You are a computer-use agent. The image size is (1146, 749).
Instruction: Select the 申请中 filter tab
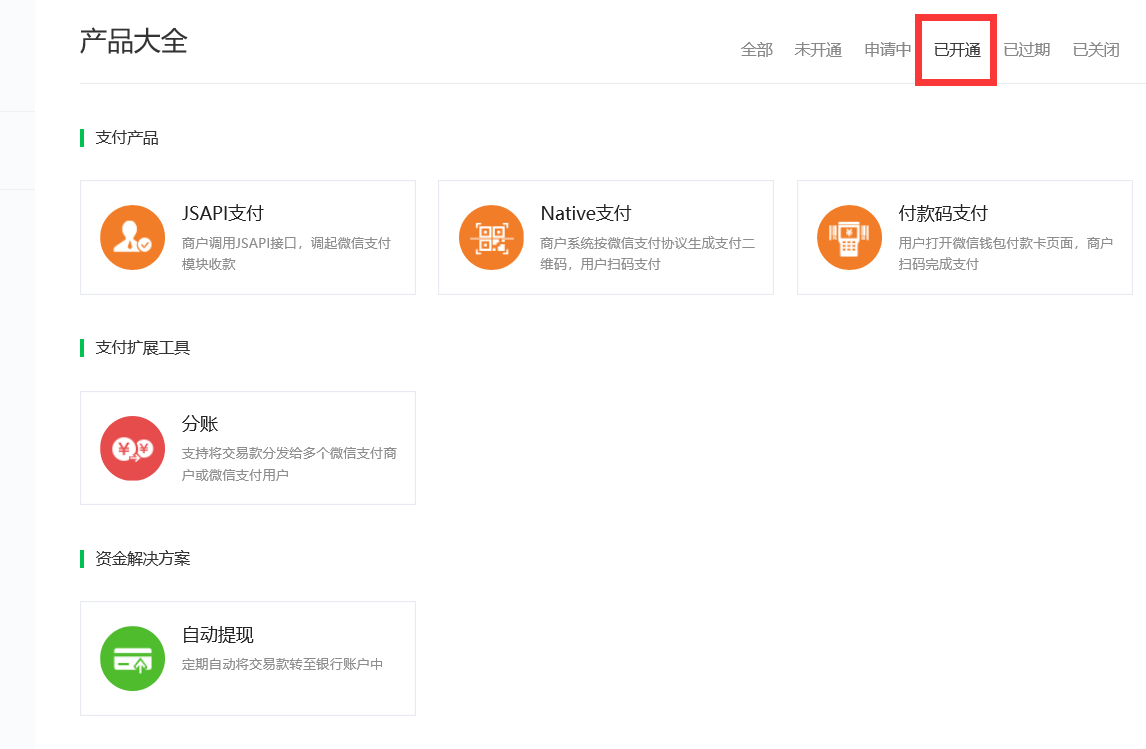[887, 50]
